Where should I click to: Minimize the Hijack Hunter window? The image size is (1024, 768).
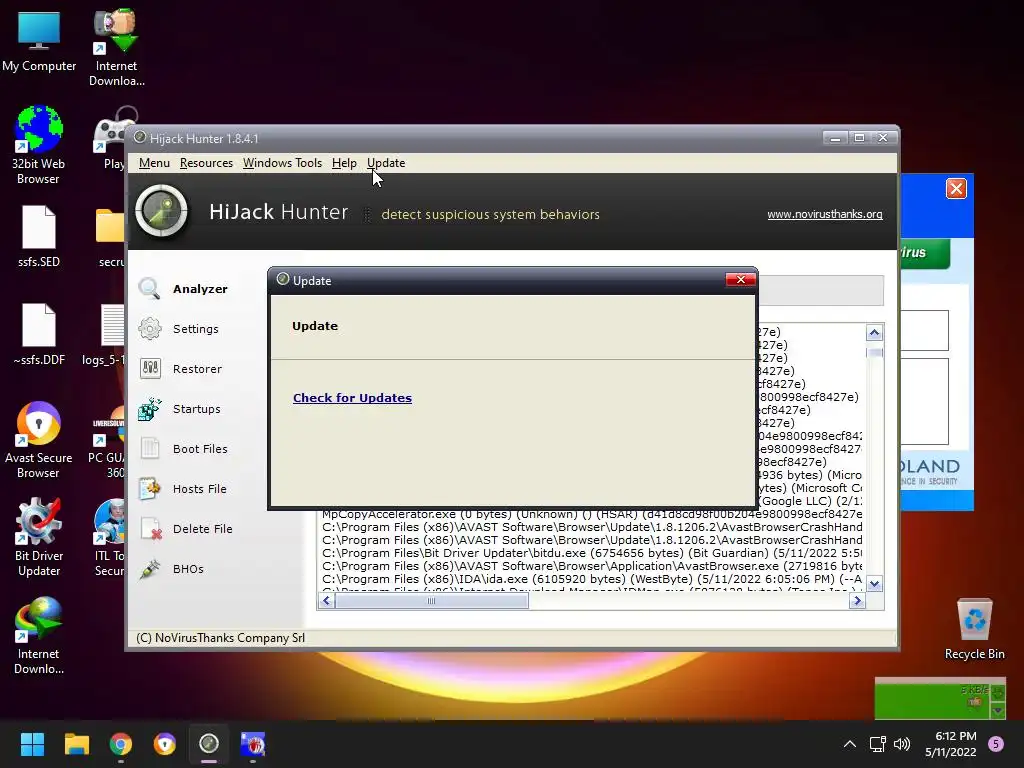835,138
